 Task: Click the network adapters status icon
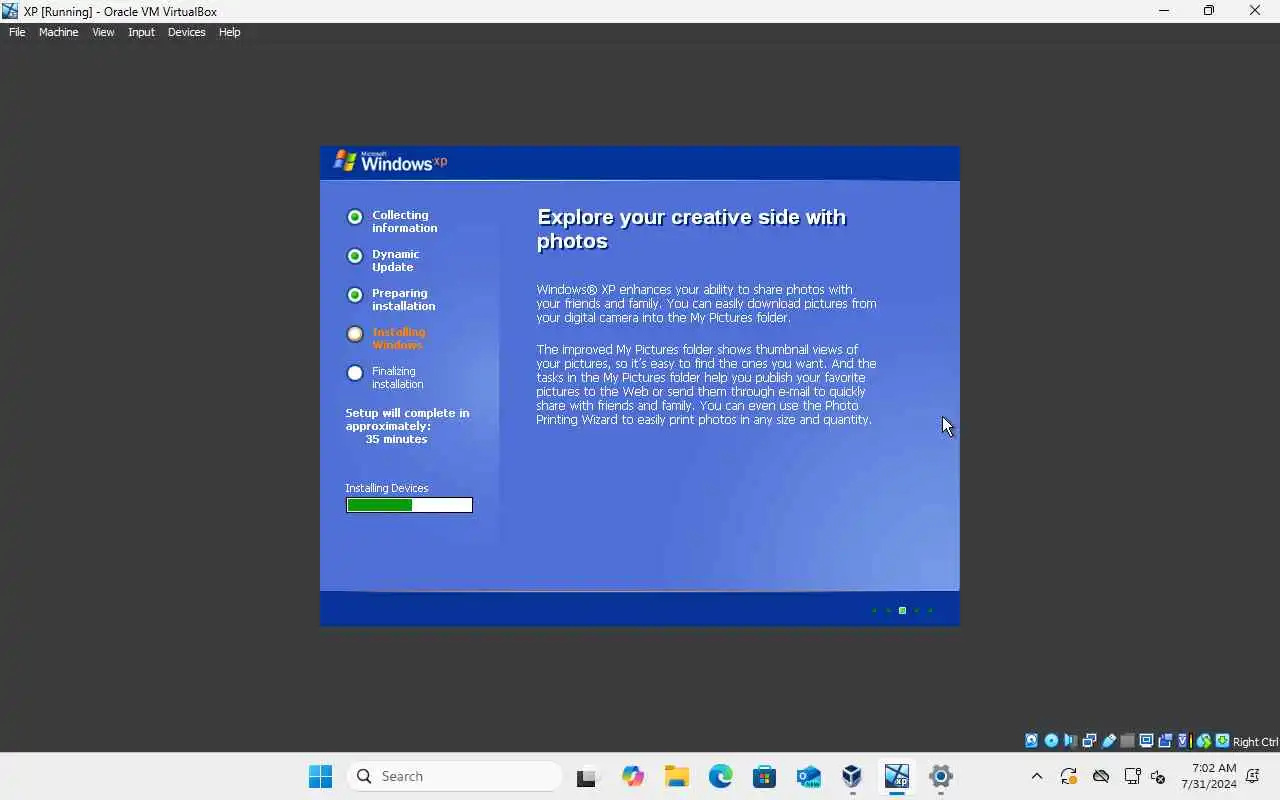click(1089, 741)
